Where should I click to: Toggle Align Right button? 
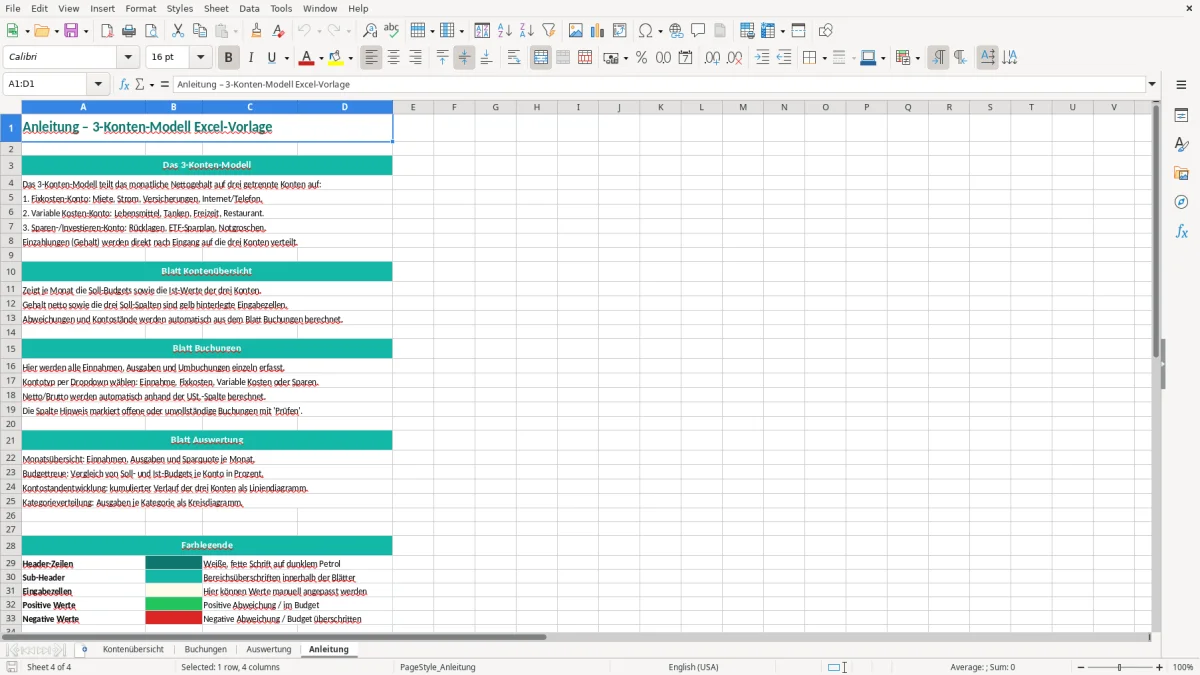(416, 58)
